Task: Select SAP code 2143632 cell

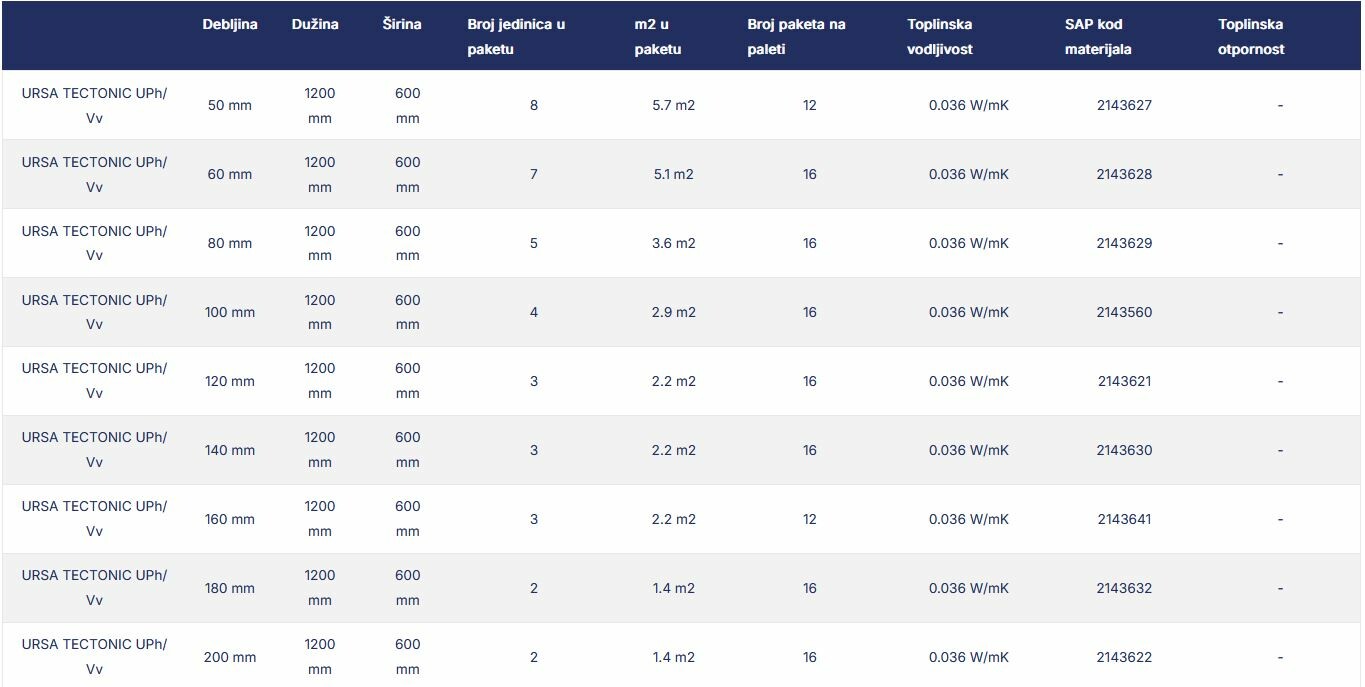Action: click(1124, 588)
